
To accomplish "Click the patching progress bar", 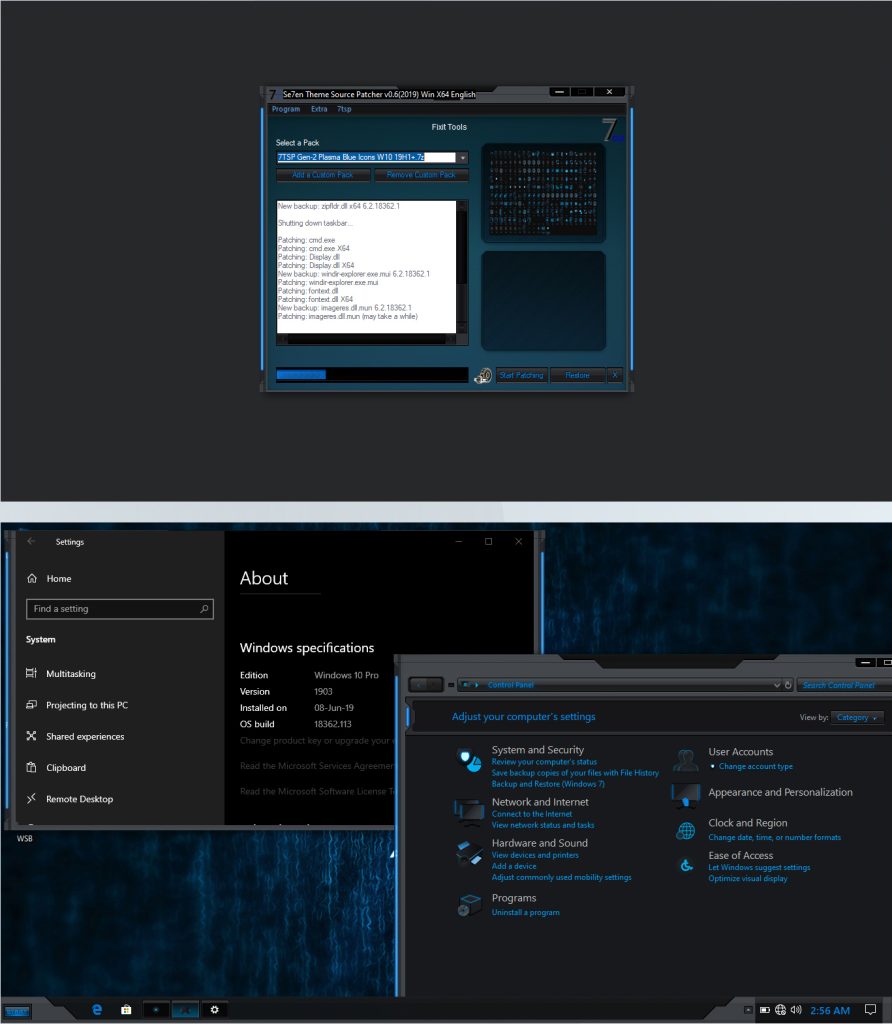I will [370, 375].
